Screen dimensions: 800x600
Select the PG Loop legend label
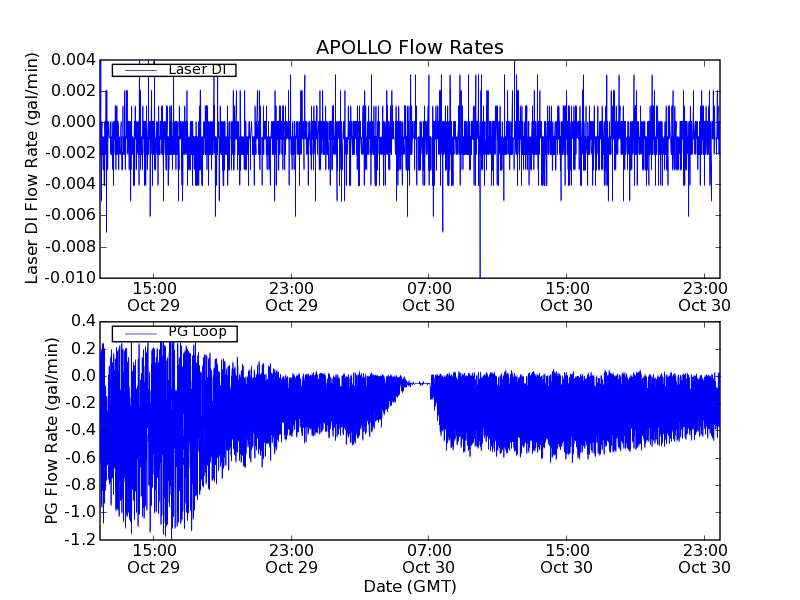pos(197,332)
